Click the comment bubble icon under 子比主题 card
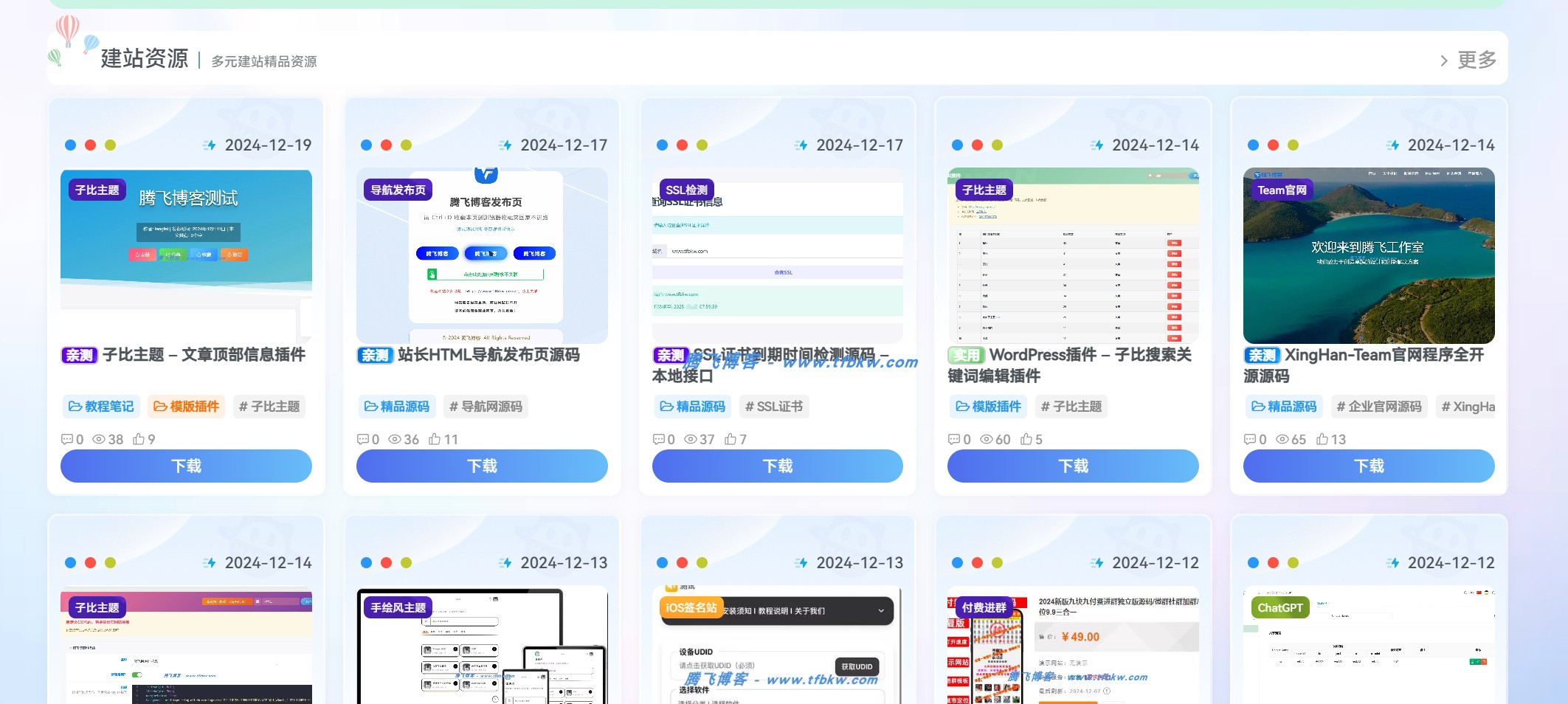Screen dimensions: 1568x704 (68, 439)
